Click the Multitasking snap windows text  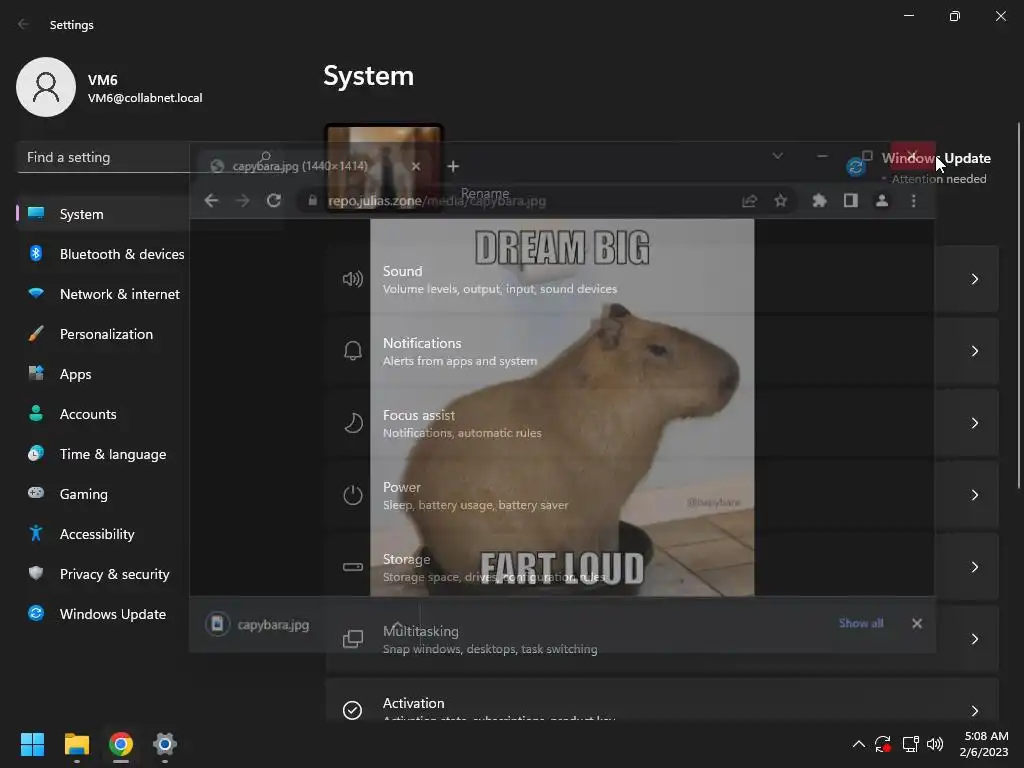pyautogui.click(x=490, y=649)
